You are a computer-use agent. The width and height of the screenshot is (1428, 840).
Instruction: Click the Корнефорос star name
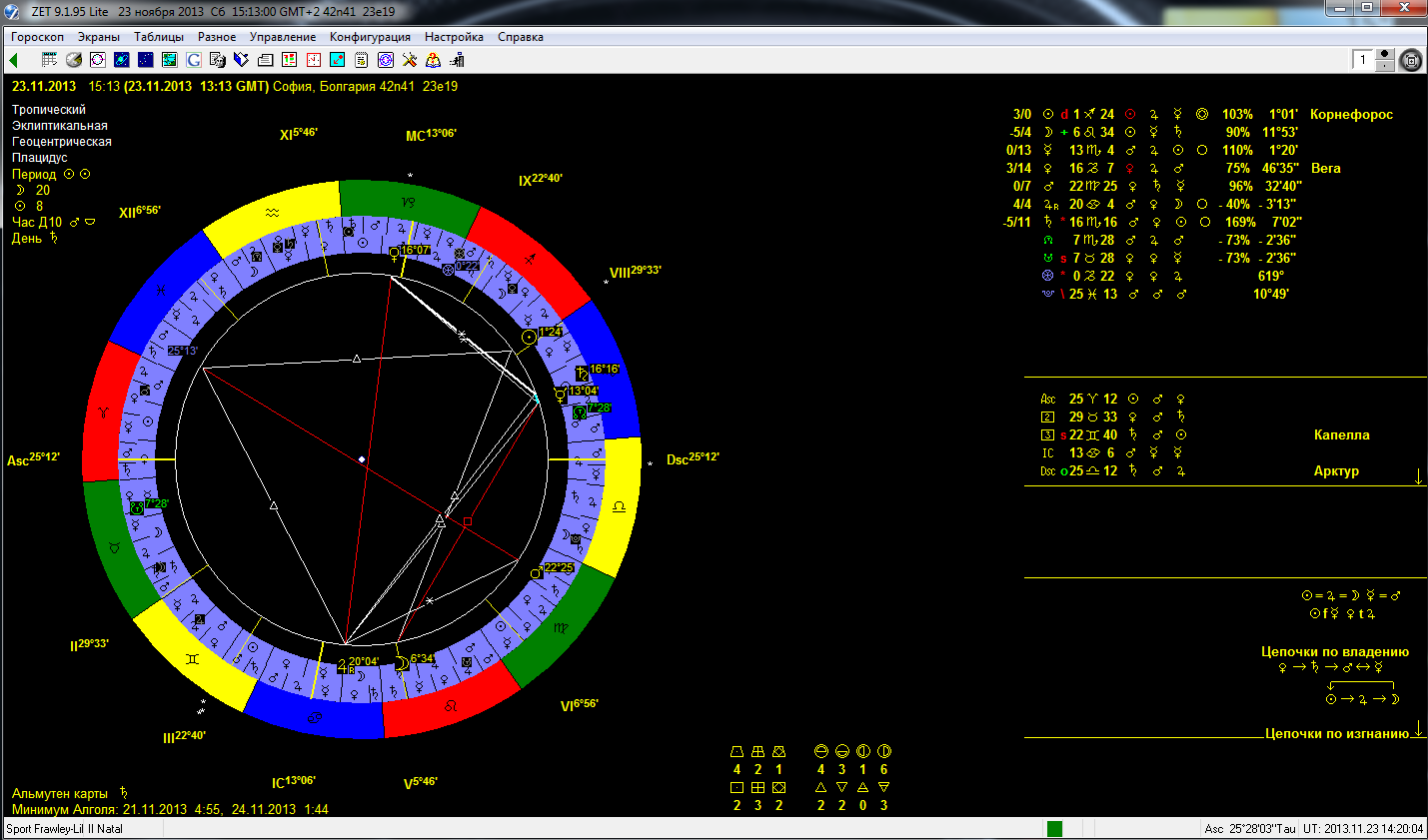[x=1351, y=114]
